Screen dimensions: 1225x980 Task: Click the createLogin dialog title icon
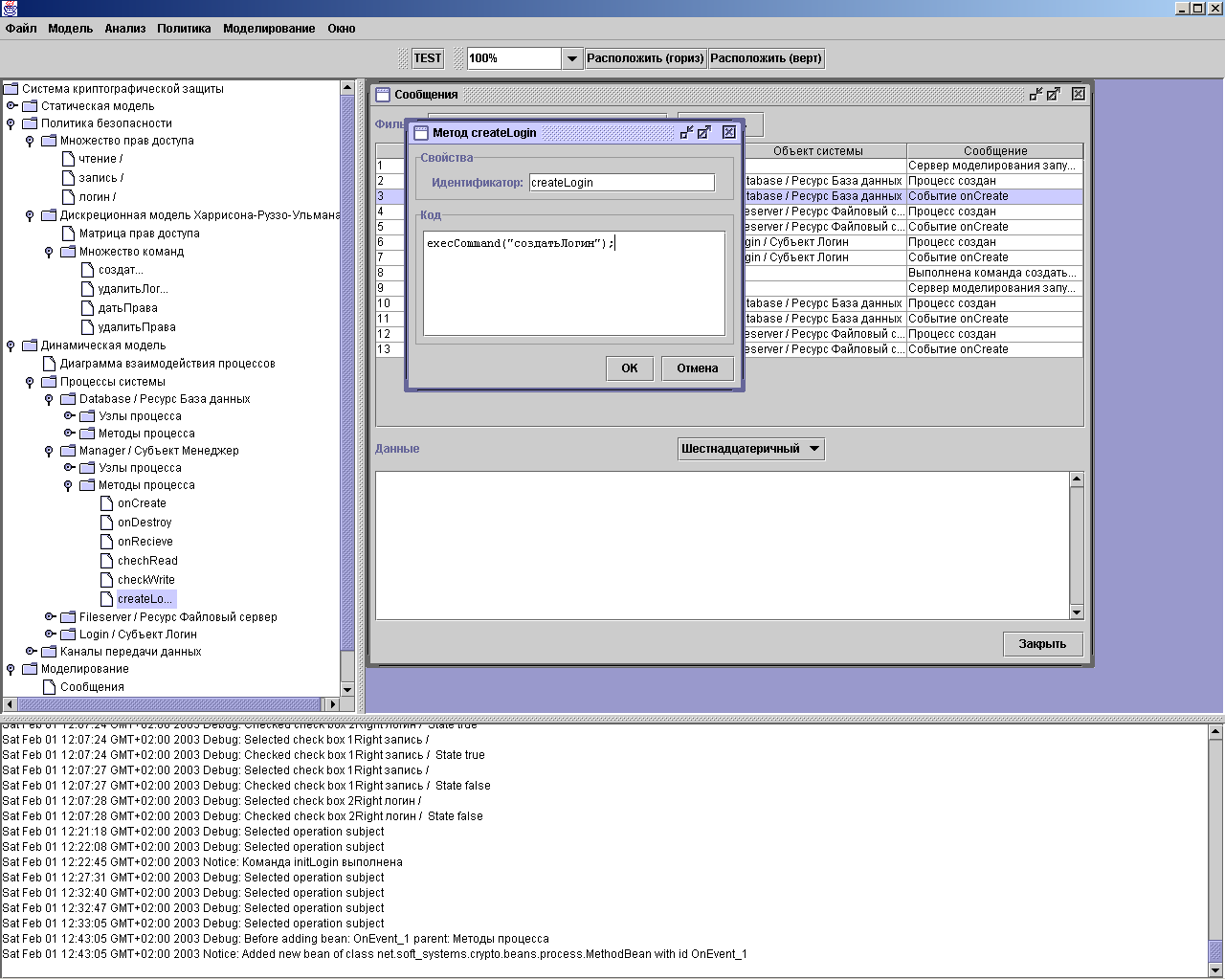tap(420, 133)
